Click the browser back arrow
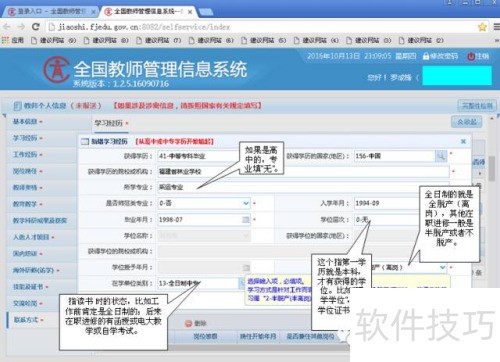The width and height of the screenshot is (500, 362). tap(7, 27)
